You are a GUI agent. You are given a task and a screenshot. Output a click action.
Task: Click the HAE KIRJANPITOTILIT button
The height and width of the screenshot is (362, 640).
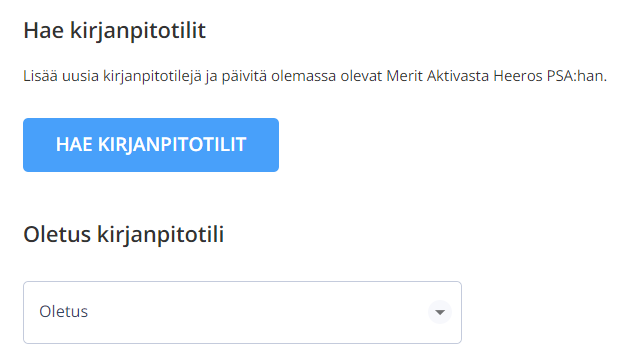click(151, 145)
